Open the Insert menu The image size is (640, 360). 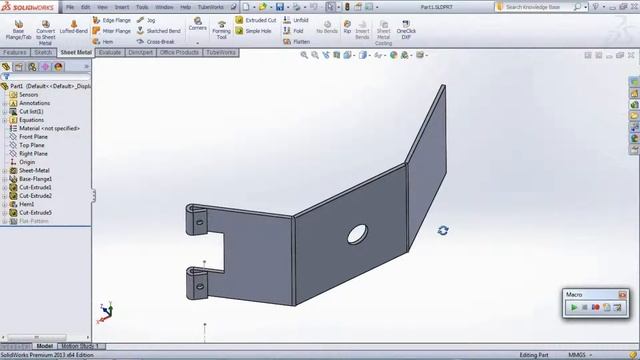pyautogui.click(x=122, y=7)
